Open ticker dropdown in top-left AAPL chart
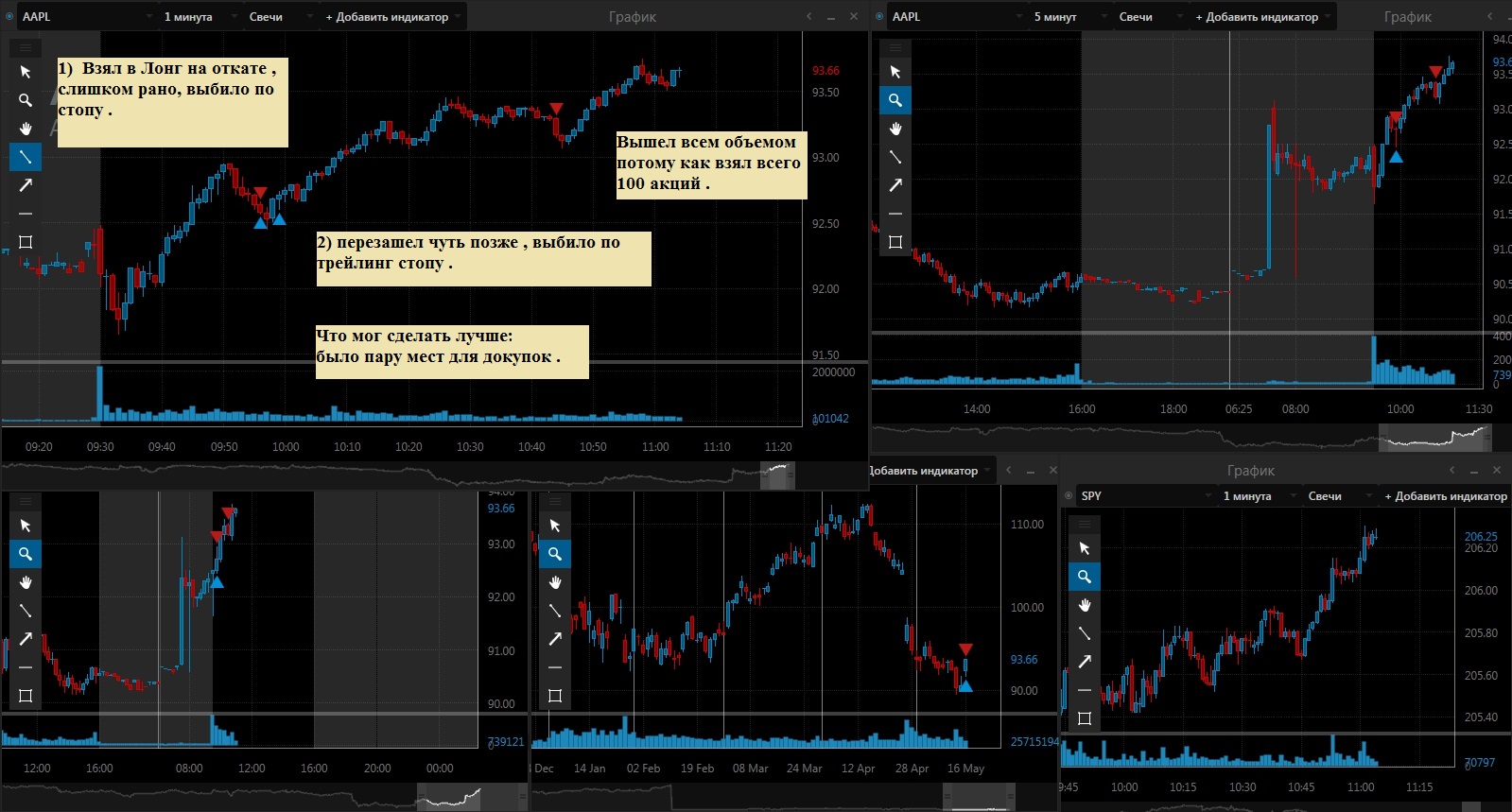Screen dimensions: 1512x812 click(x=86, y=17)
